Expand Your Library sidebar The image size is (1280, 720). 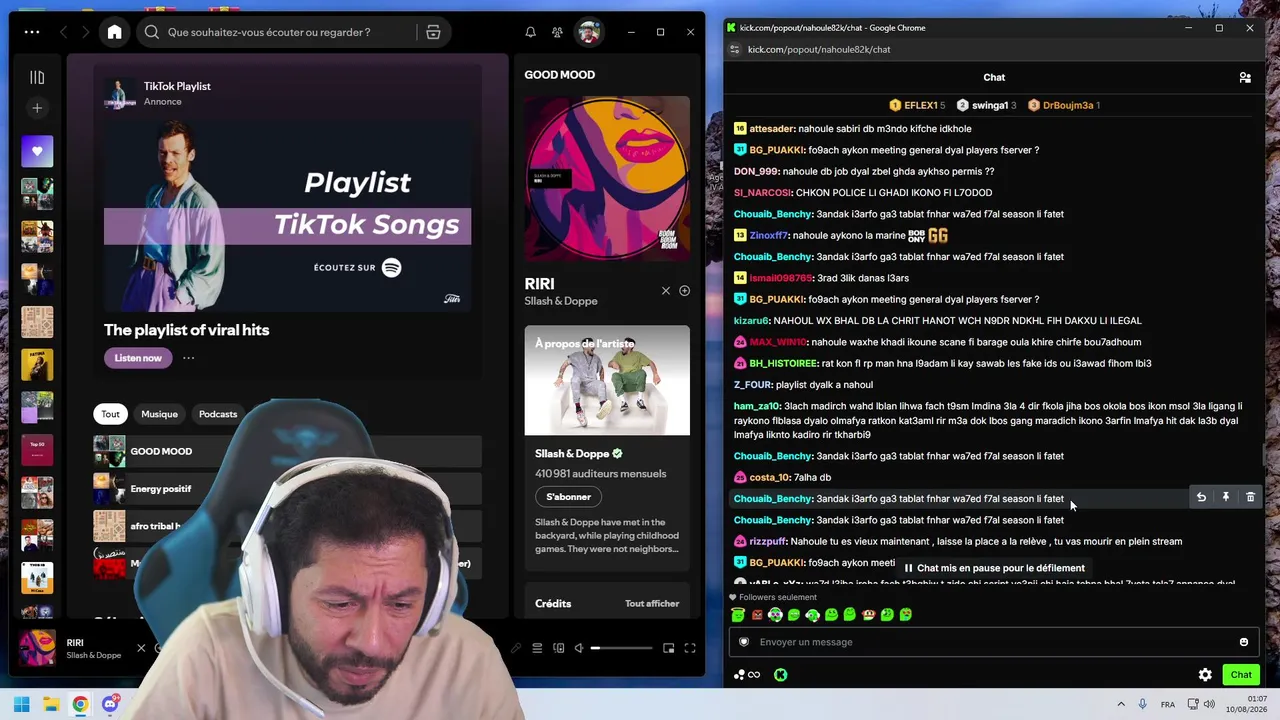coord(37,77)
